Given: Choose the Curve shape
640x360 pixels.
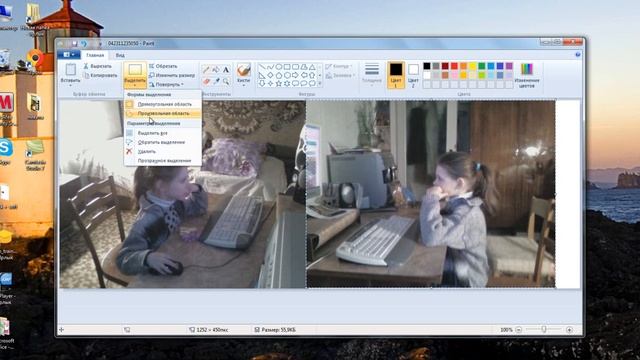Looking at the screenshot, I should 270,67.
